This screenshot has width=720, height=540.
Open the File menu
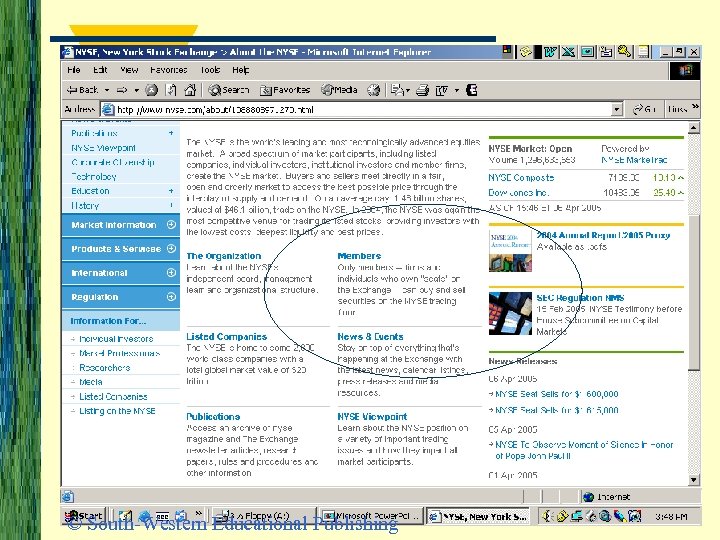[x=74, y=70]
